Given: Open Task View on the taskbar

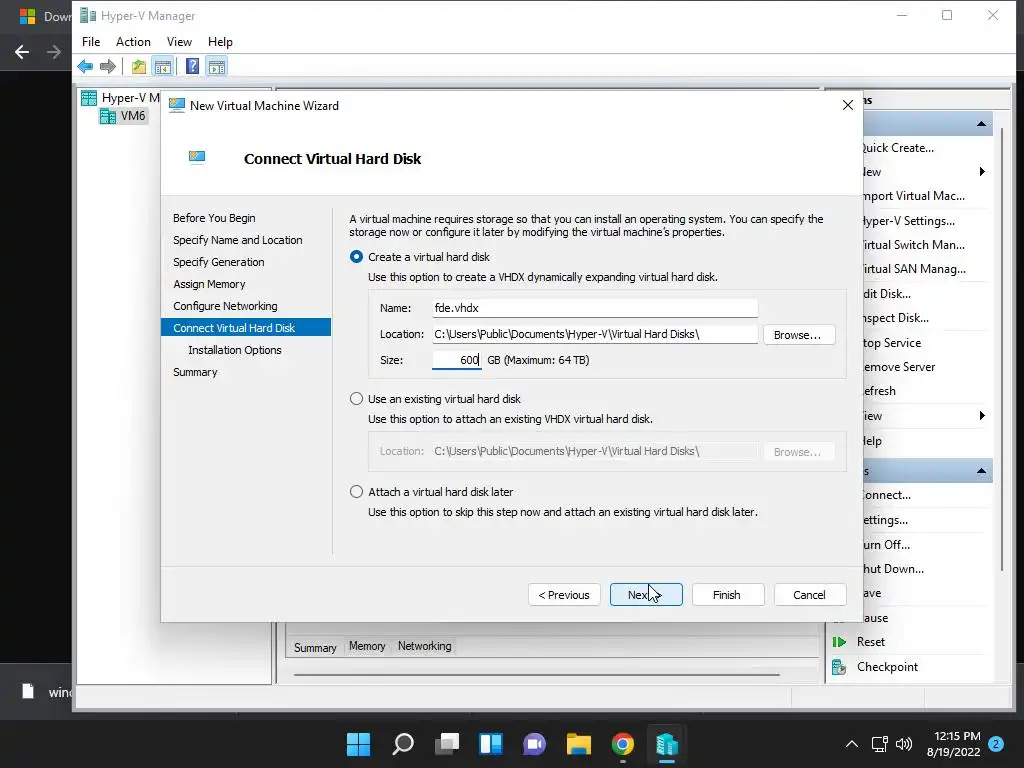Looking at the screenshot, I should pyautogui.click(x=447, y=744).
